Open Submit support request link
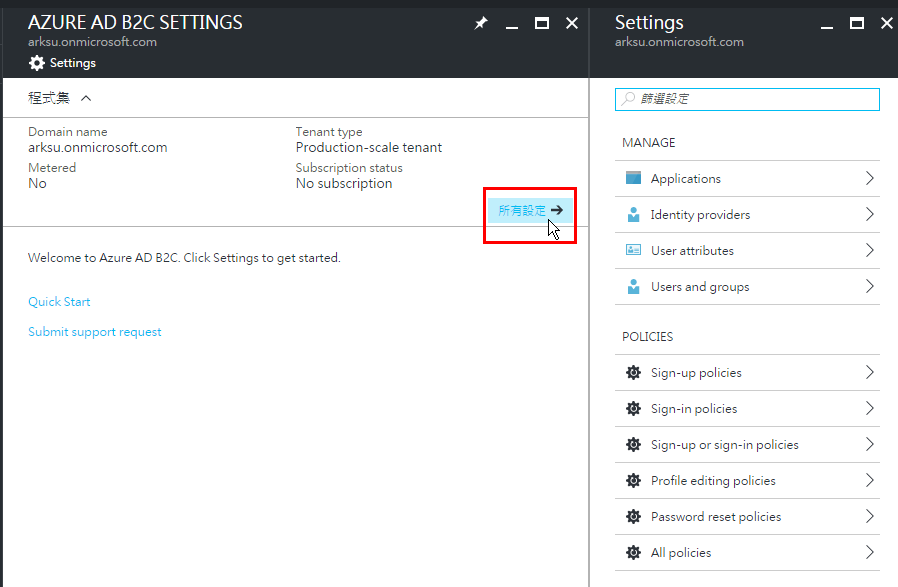The width and height of the screenshot is (898, 587). 95,332
